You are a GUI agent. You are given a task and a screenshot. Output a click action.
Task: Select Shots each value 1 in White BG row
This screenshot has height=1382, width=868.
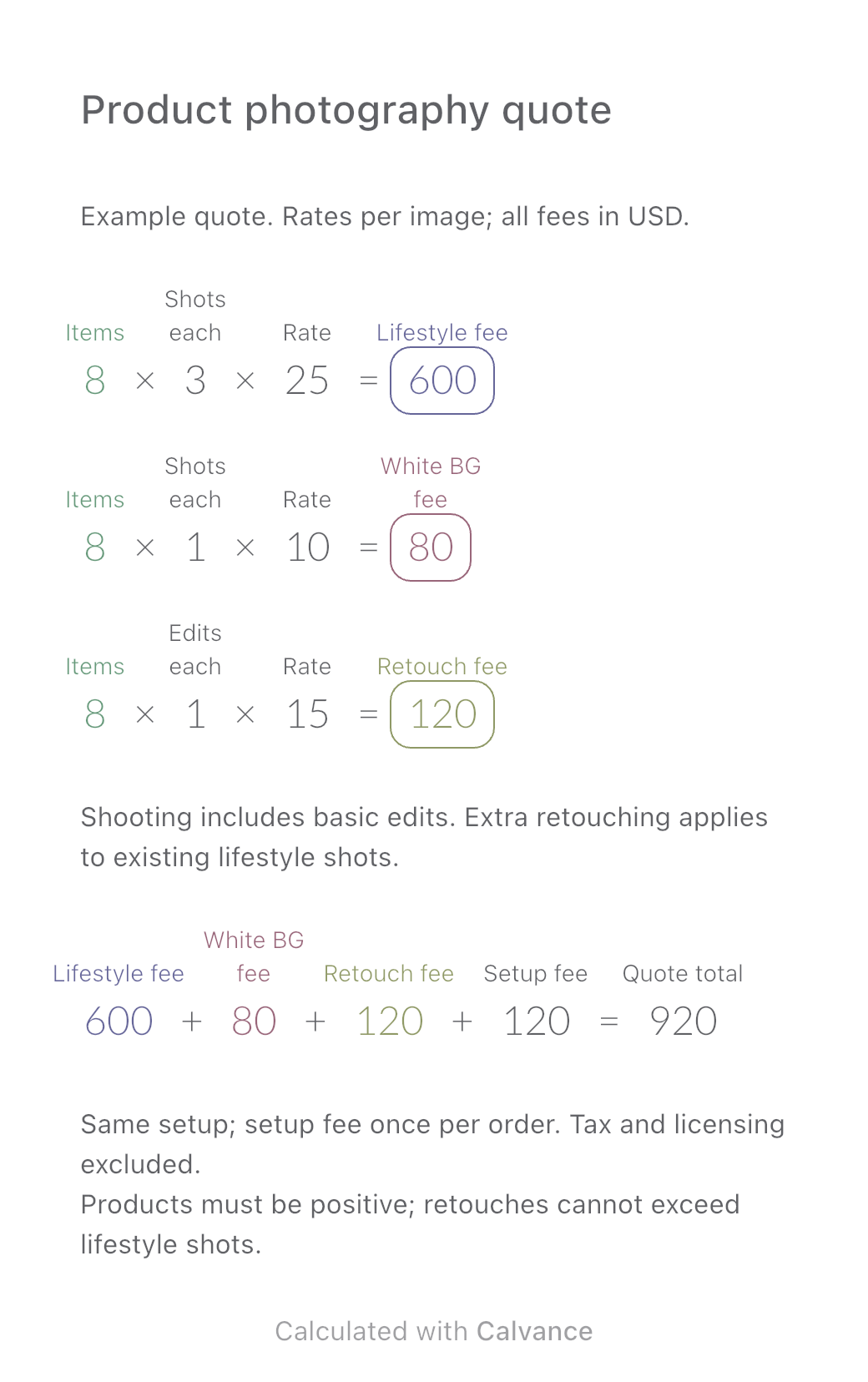click(x=195, y=547)
